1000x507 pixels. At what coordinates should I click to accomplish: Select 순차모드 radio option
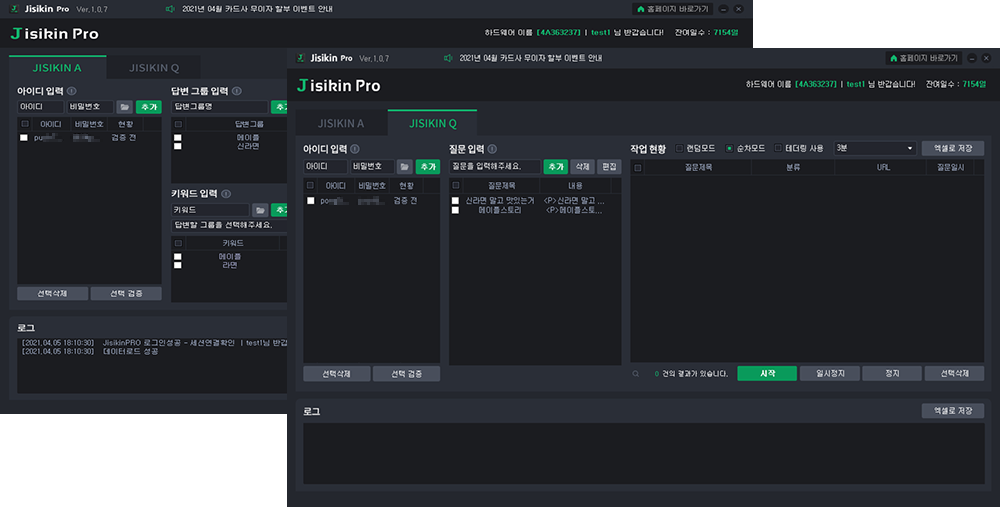pyautogui.click(x=729, y=148)
